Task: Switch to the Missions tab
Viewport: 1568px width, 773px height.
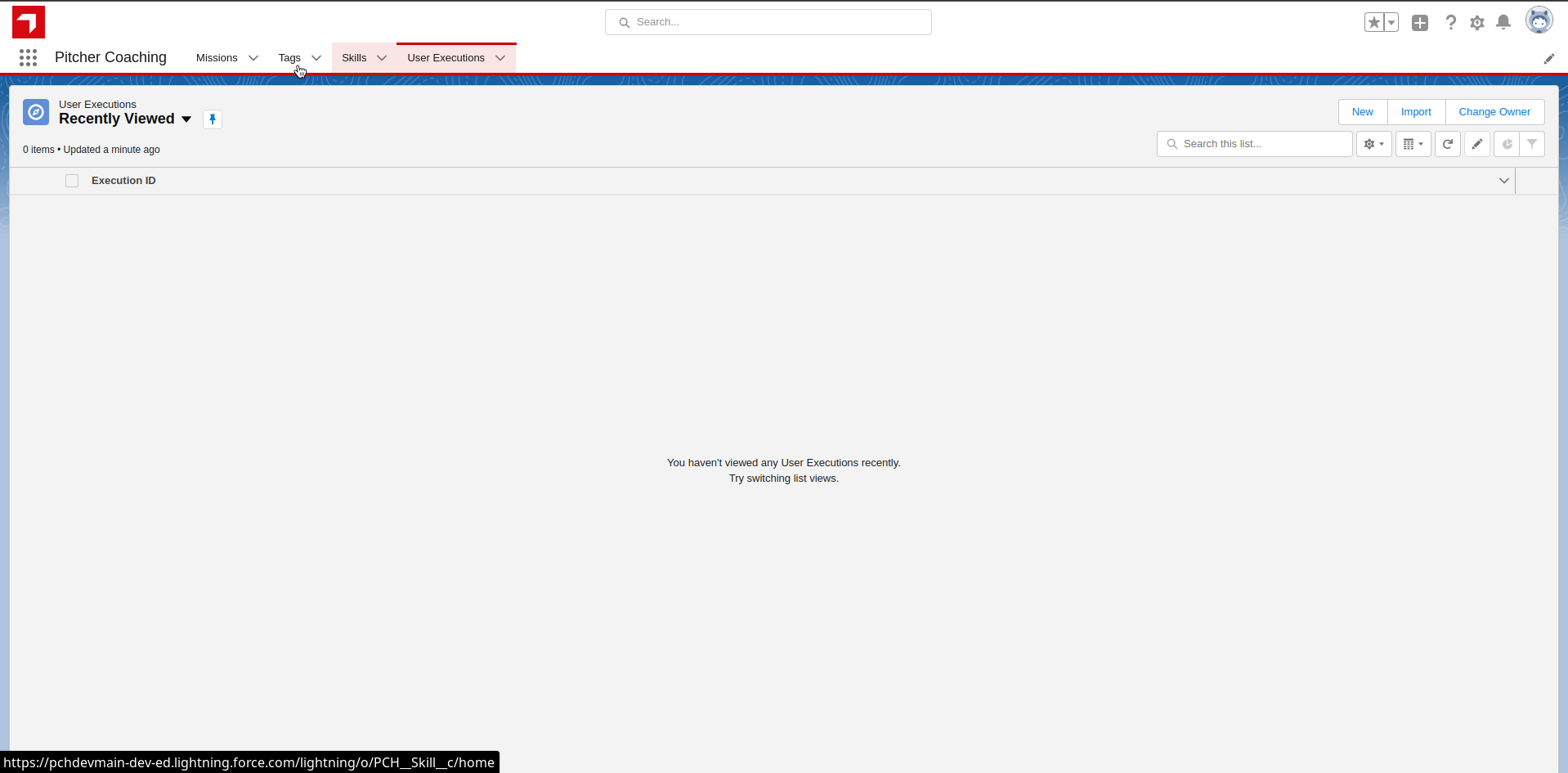Action: pyautogui.click(x=217, y=58)
